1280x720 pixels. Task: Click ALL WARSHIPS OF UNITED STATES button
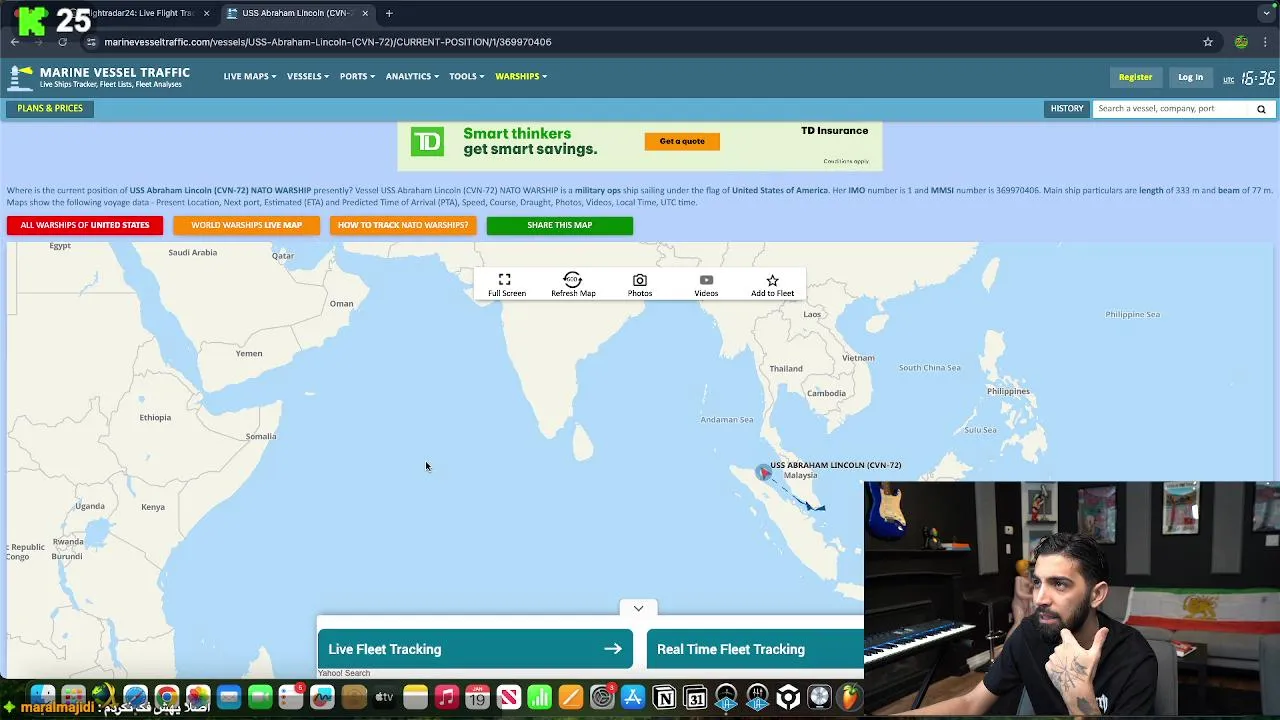[85, 225]
